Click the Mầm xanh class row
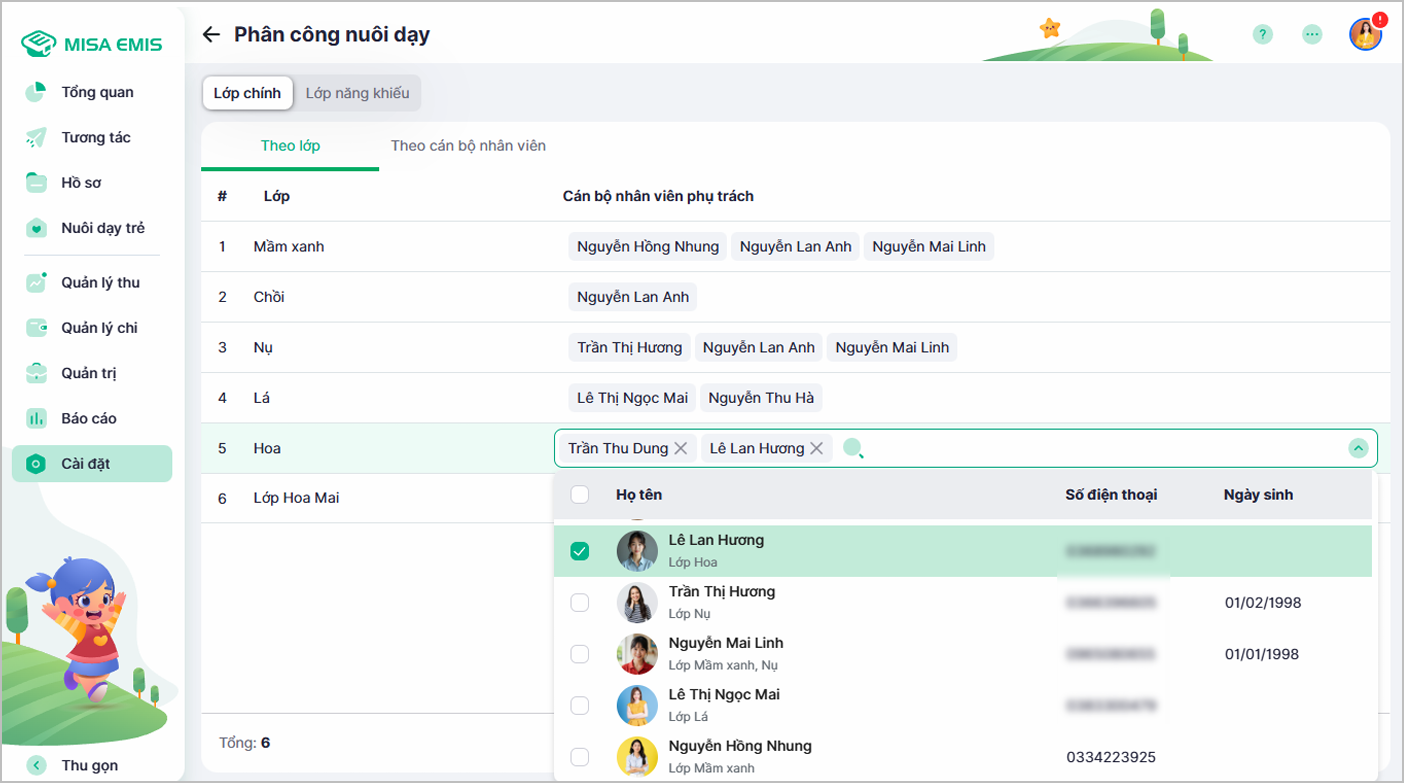The image size is (1404, 783). pos(289,246)
